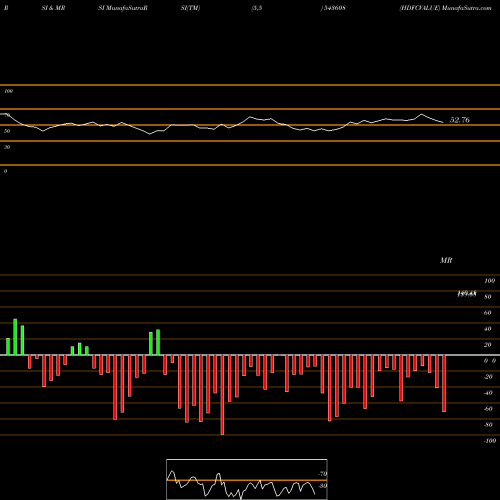The height and width of the screenshot is (500, 500).
Task: Click the 52.76 RSI value label
Action: 460,120
